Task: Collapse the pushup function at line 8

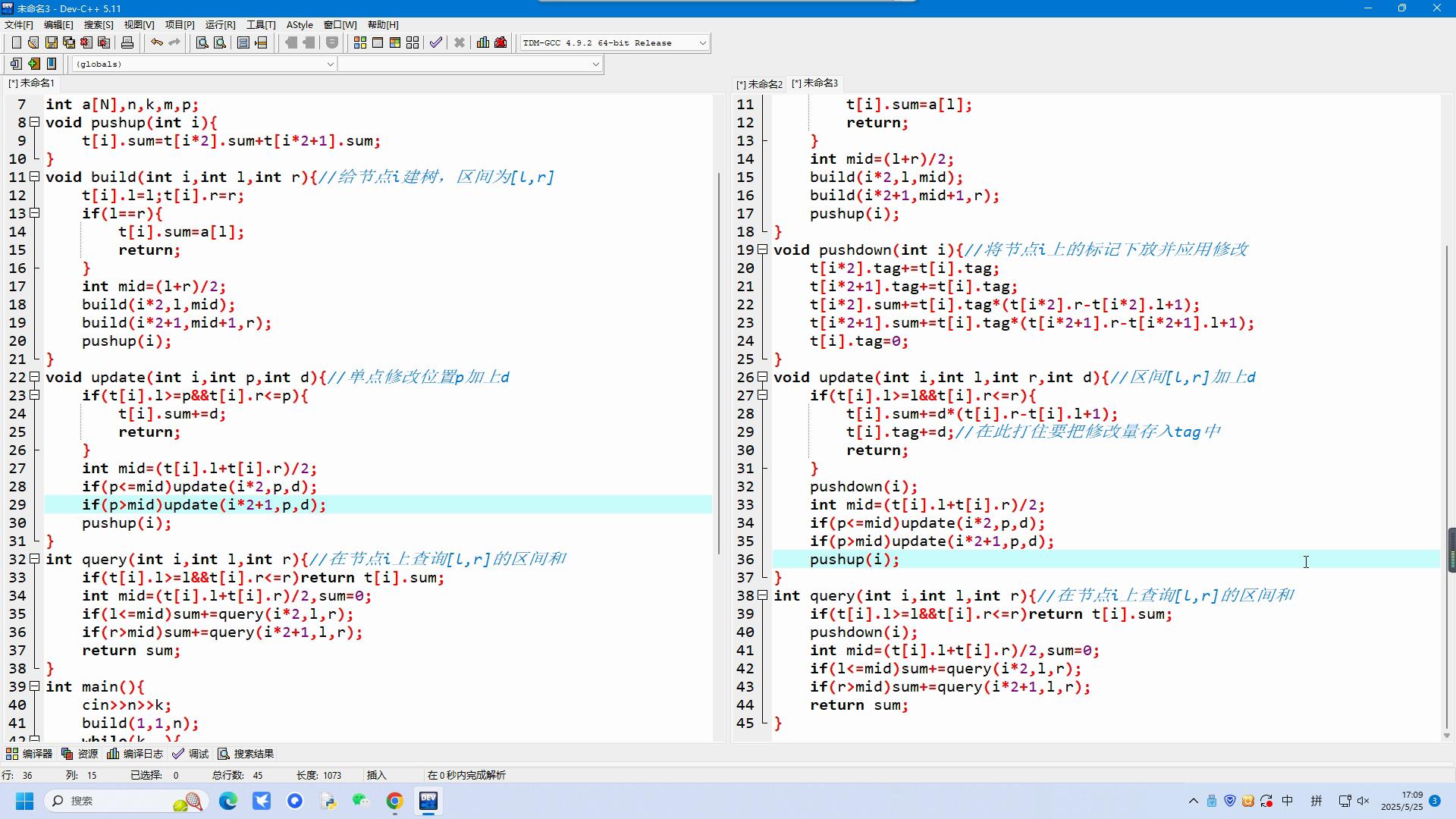Action: [34, 122]
